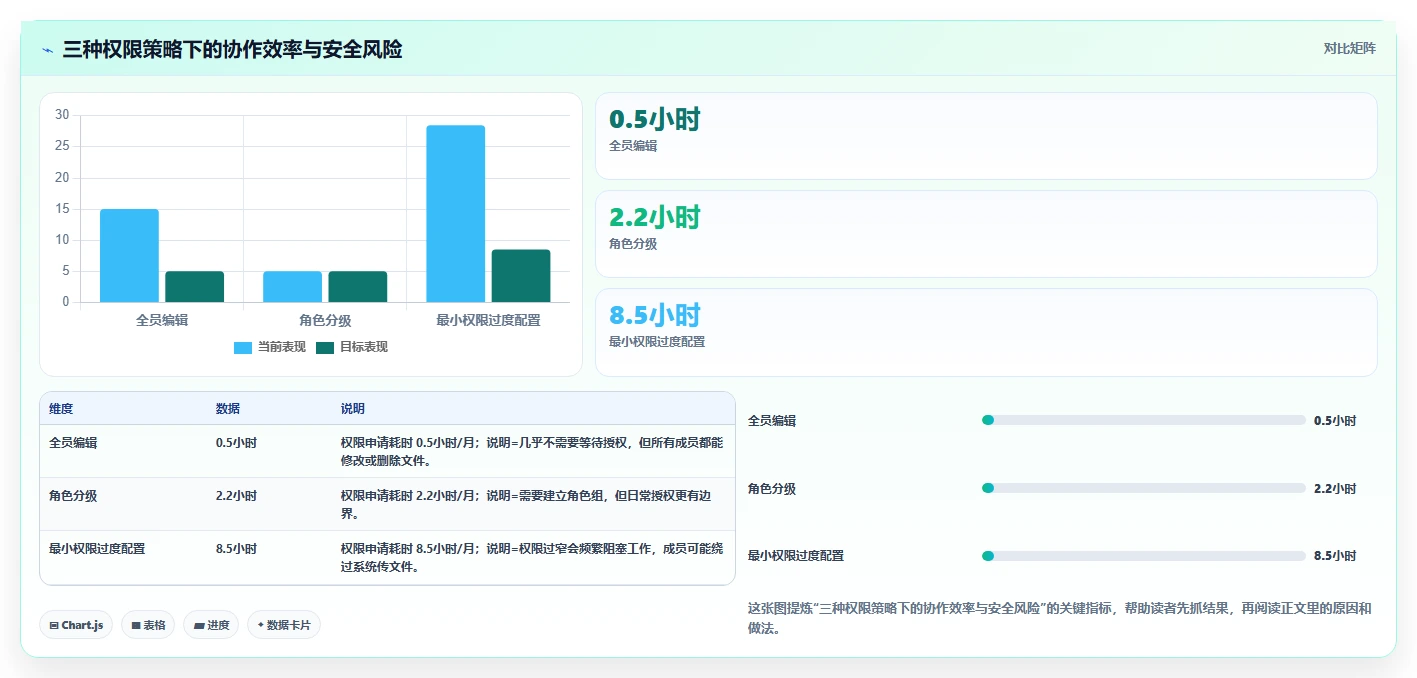Click the footer caption starting 这张图提炼
This screenshot has width=1417, height=678.
(1060, 619)
